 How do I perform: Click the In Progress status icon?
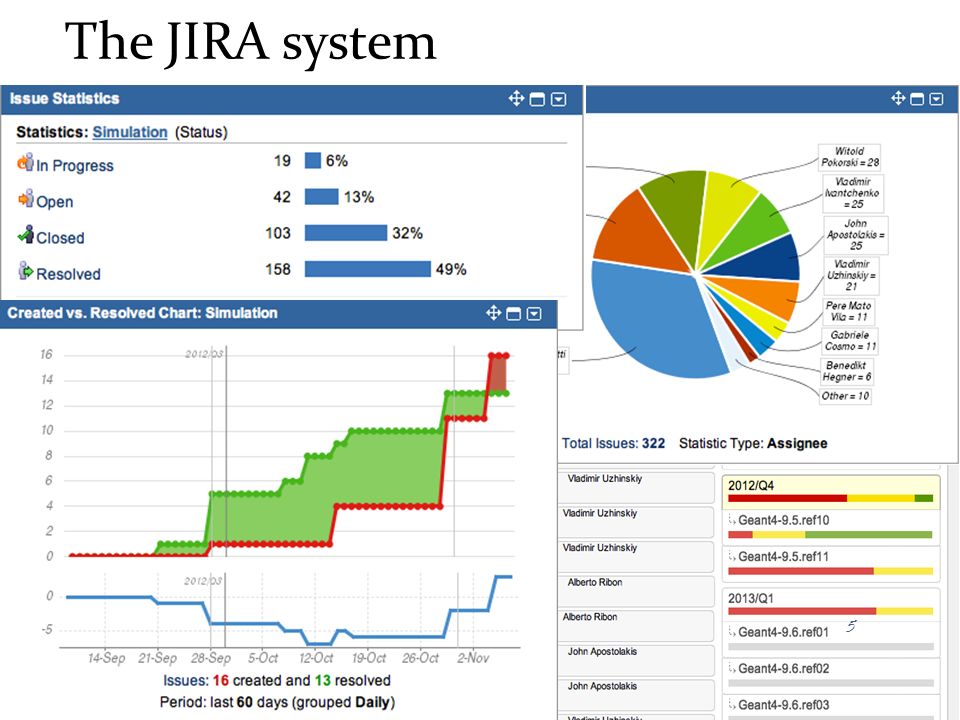tap(25, 162)
